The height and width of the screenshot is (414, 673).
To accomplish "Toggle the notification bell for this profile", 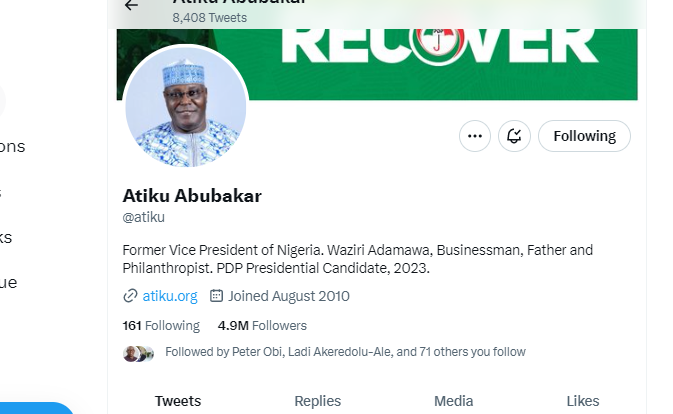I will click(515, 136).
